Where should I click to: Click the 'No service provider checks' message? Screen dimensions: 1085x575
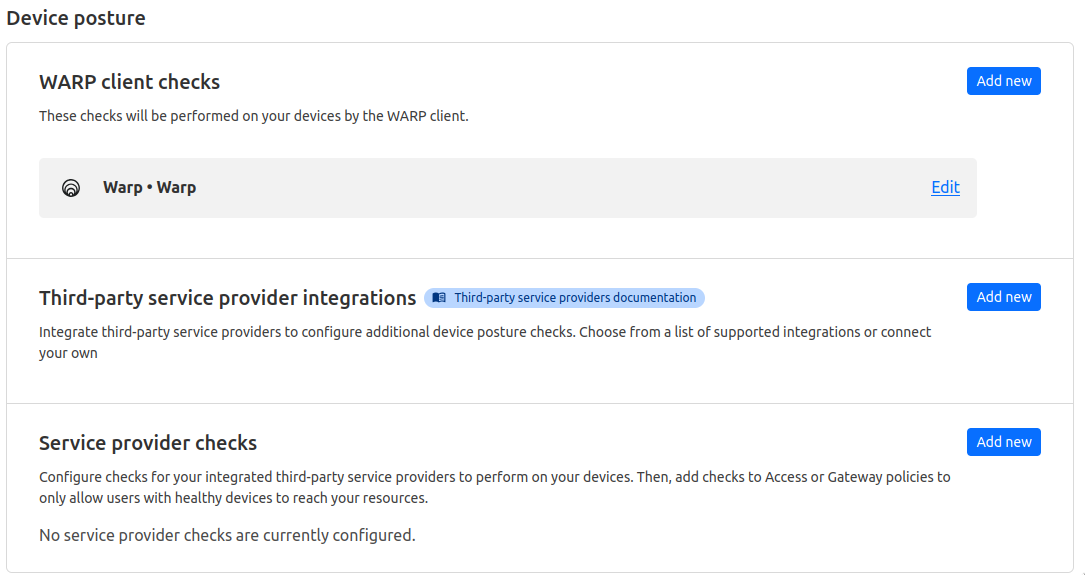click(x=227, y=535)
